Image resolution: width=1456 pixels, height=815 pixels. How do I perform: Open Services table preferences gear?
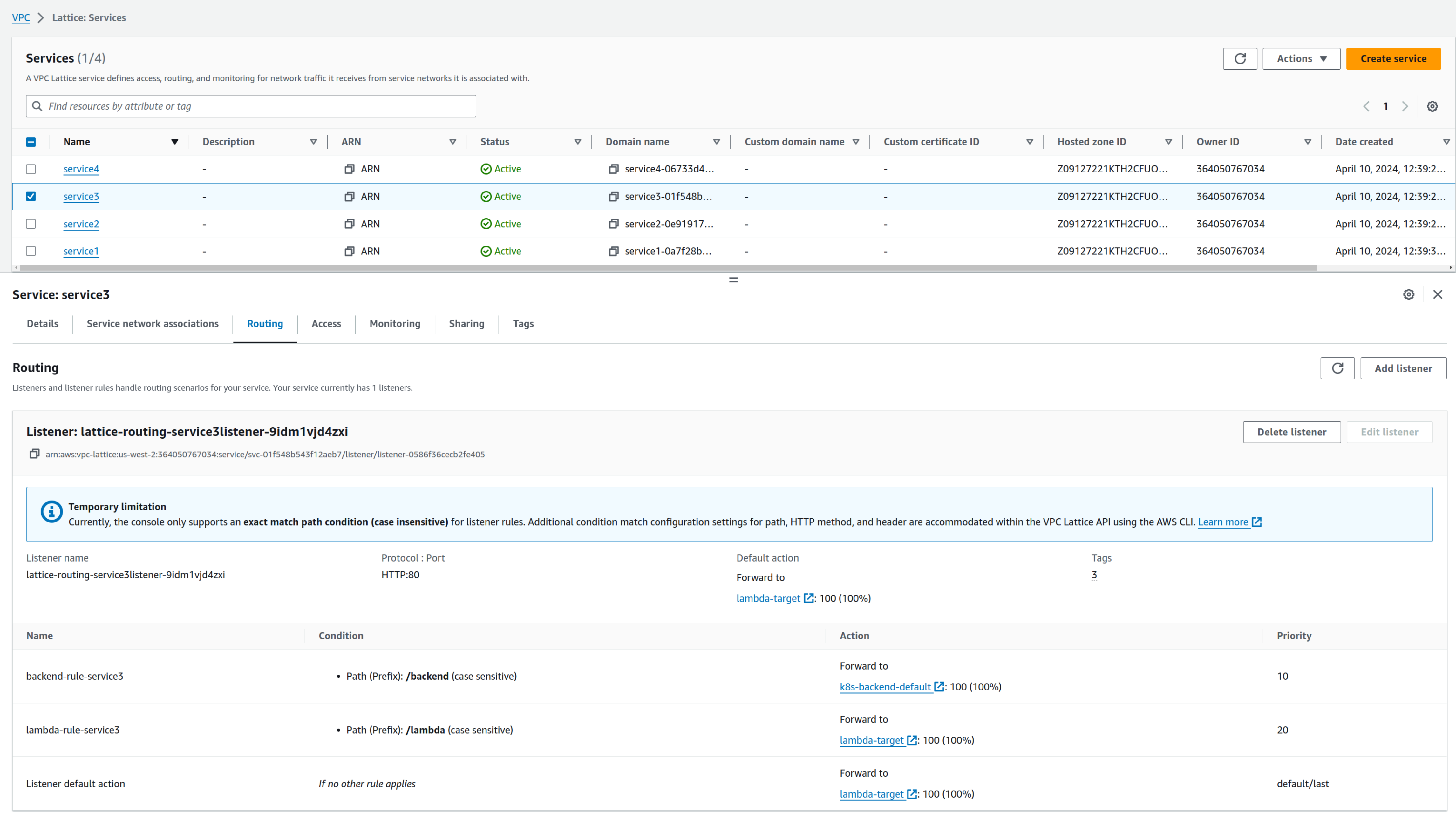pyautogui.click(x=1432, y=106)
